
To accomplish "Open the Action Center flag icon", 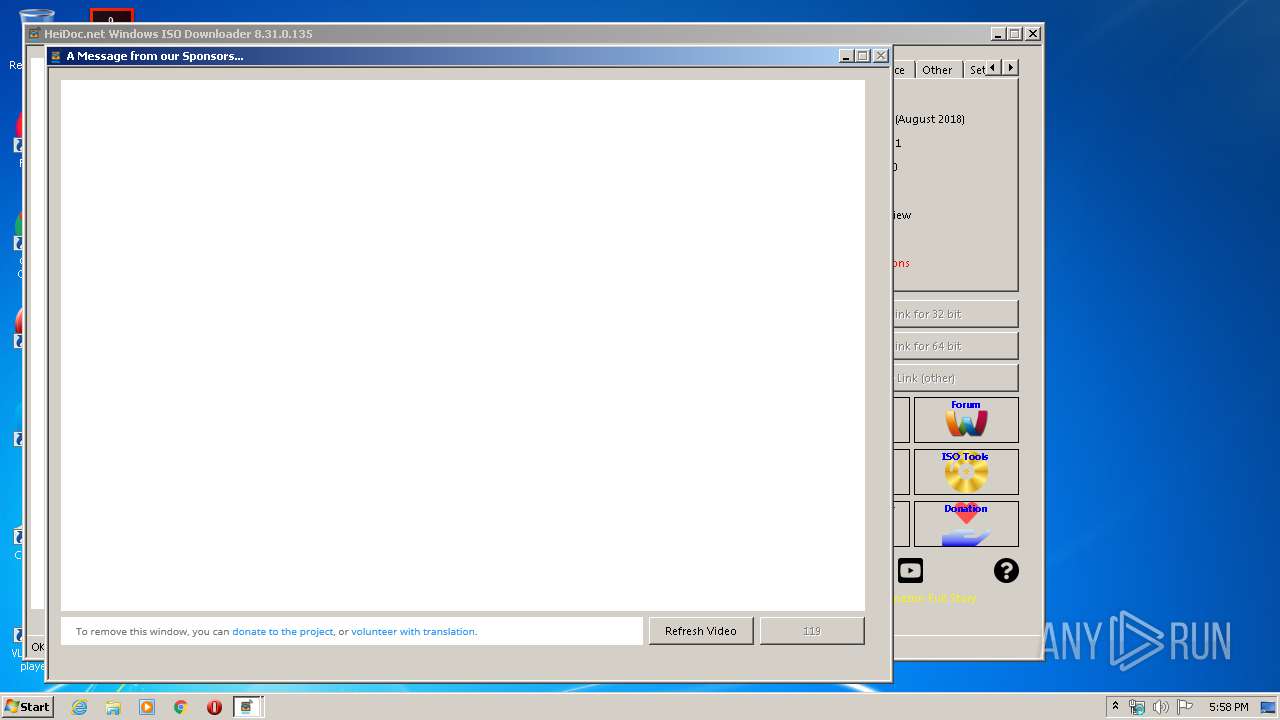I will [1184, 707].
